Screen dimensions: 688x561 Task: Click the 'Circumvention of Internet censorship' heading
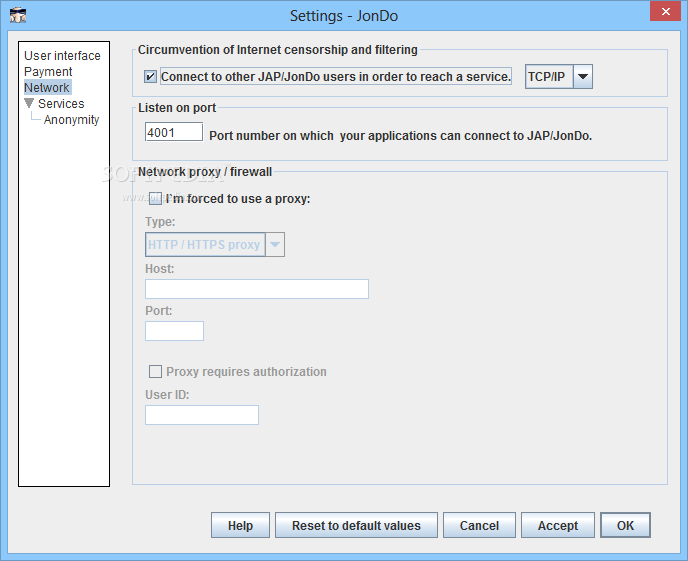(278, 50)
